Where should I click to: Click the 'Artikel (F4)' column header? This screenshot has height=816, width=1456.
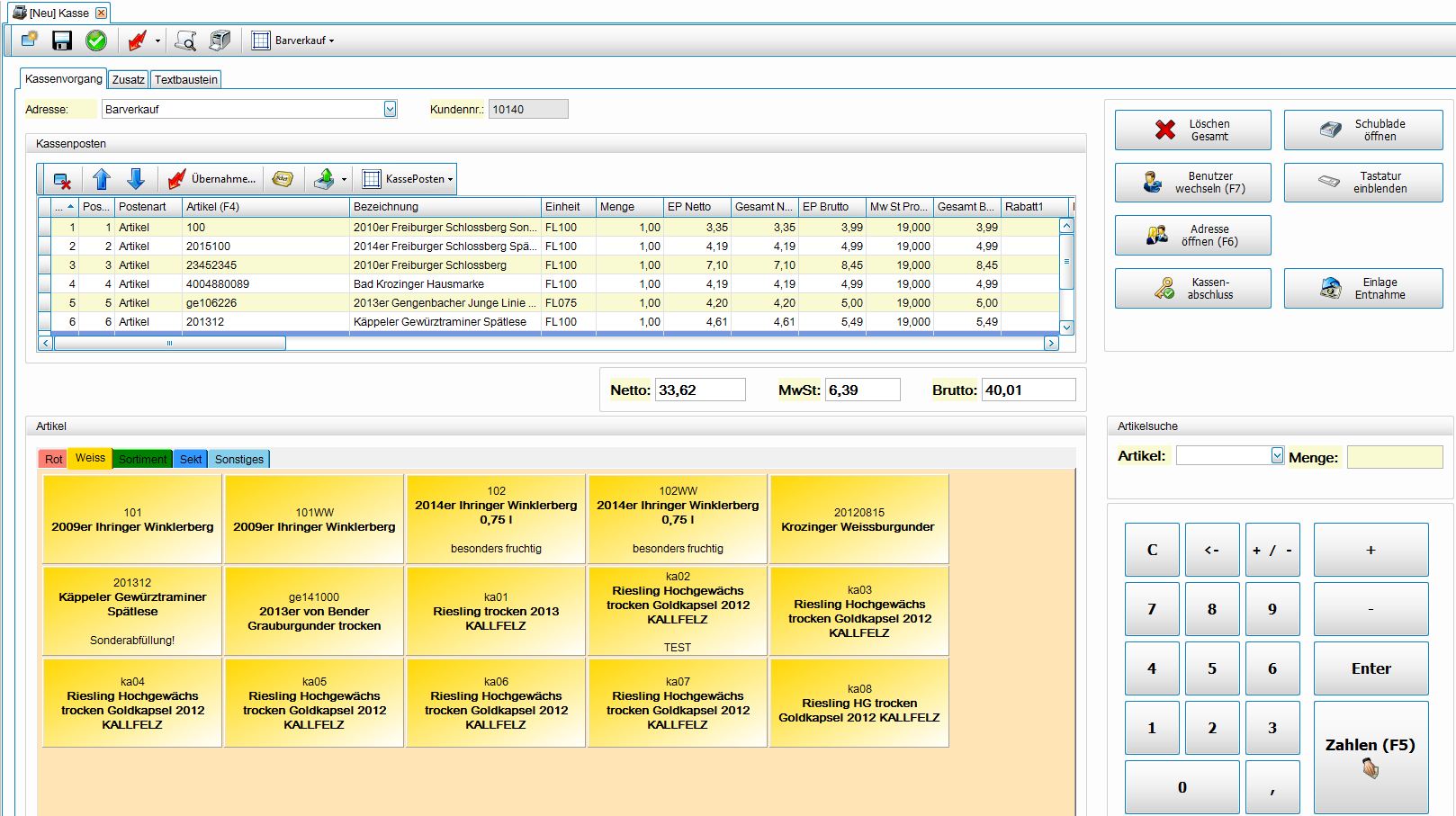click(266, 207)
